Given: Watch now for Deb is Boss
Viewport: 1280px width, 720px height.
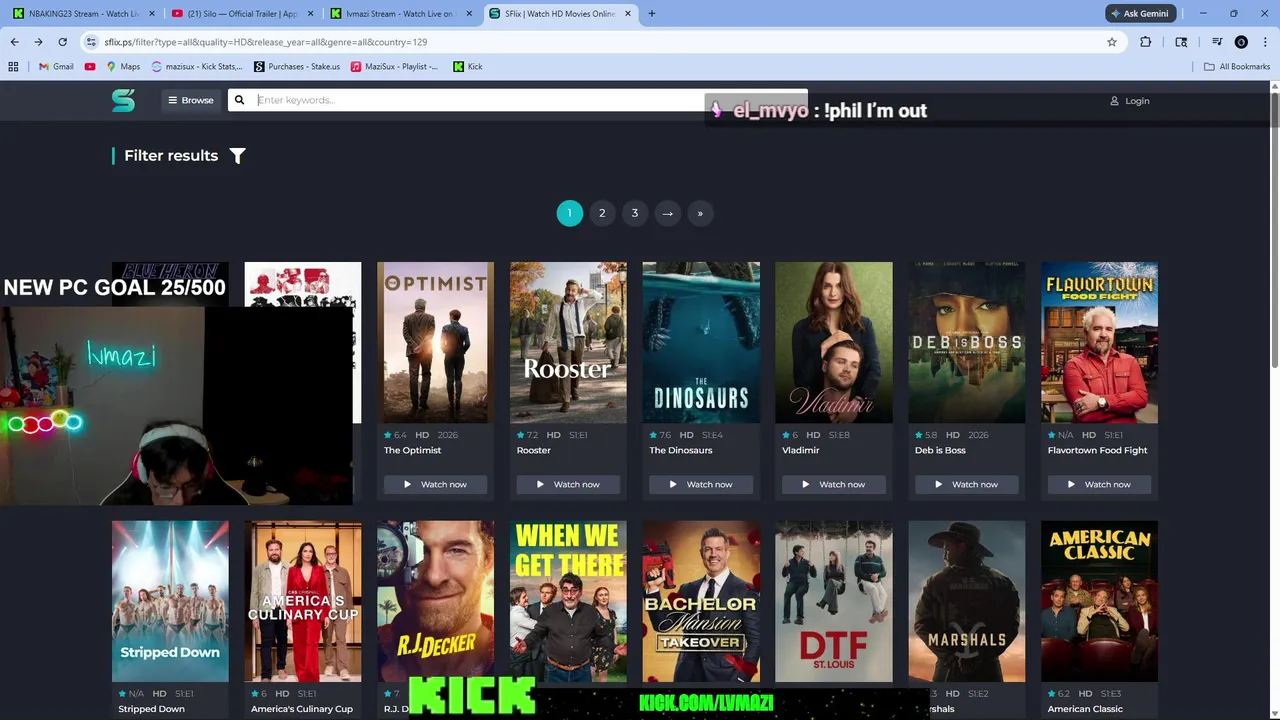Looking at the screenshot, I should [x=966, y=484].
